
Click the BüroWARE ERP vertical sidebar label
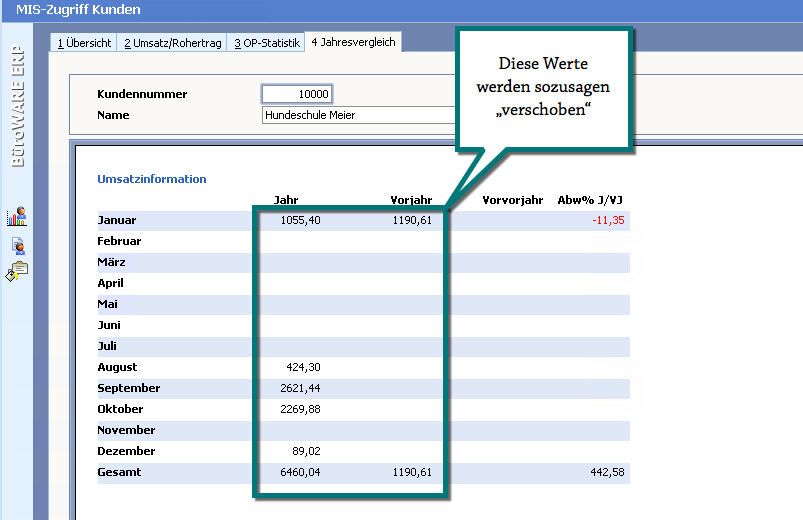coord(17,110)
